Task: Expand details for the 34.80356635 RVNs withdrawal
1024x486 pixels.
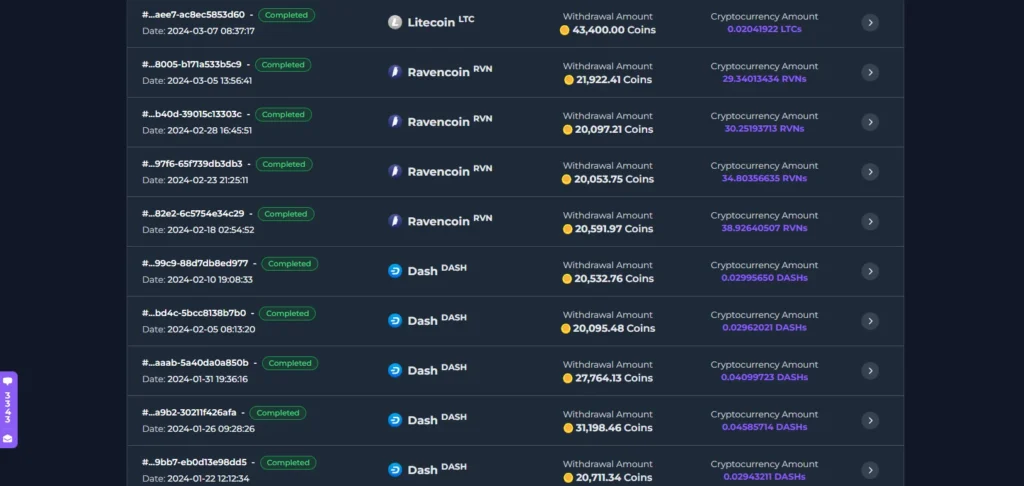Action: coord(869,171)
